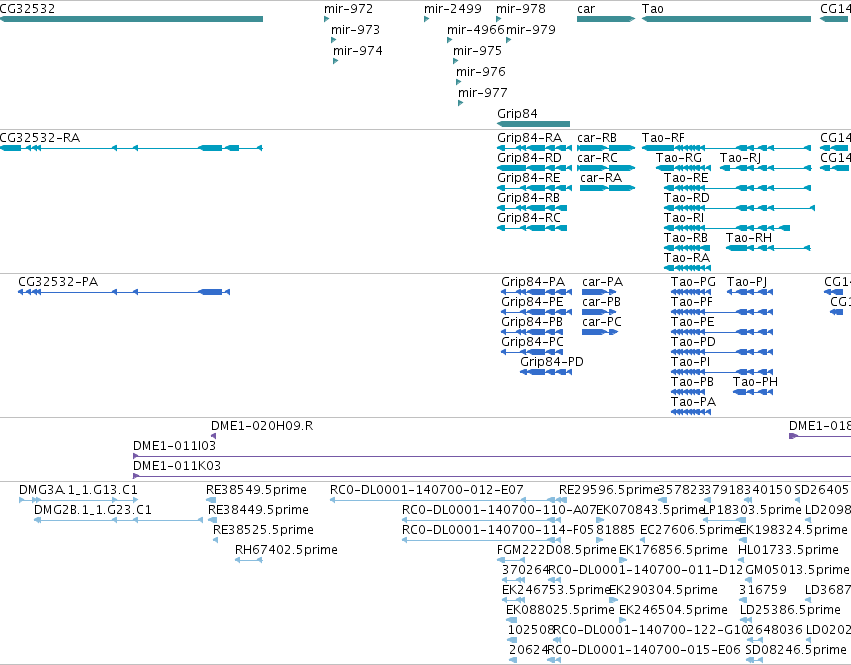This screenshot has height=665, width=851.
Task: Click the Grip84-PE CDS label
Action: point(532,302)
